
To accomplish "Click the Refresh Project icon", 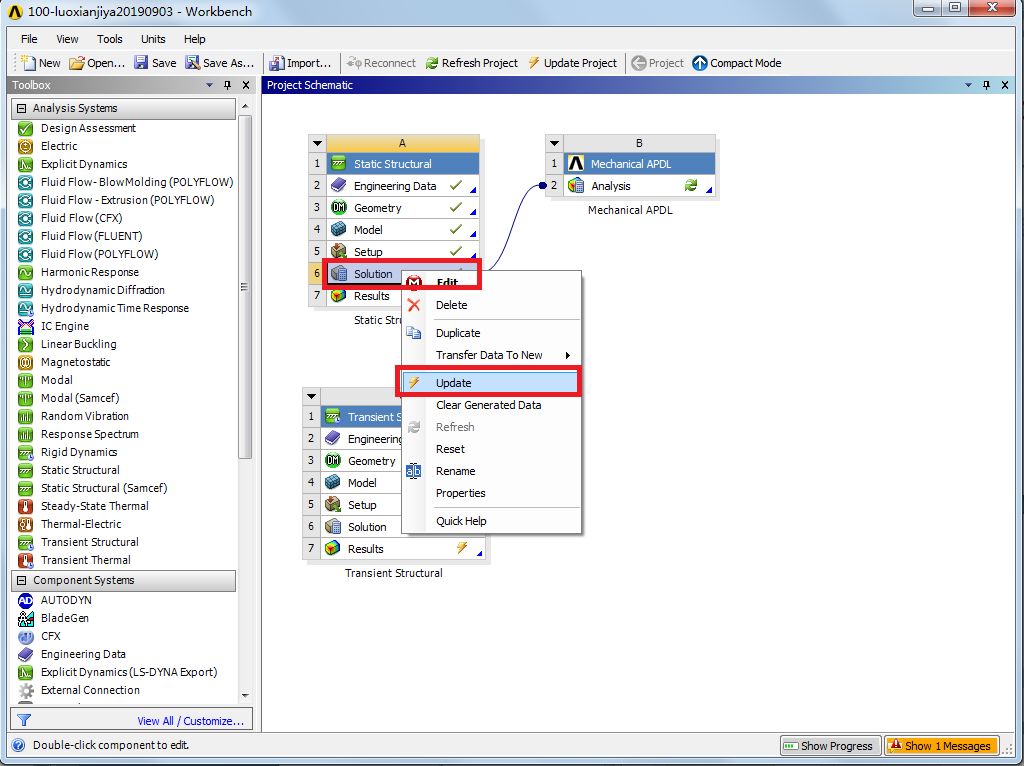I will pos(432,63).
